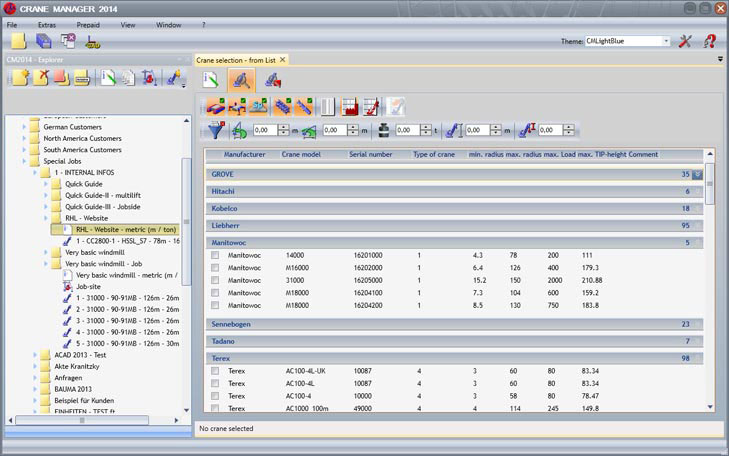Select the Terex AC100-4L checkbox
Image resolution: width=729 pixels, height=456 pixels.
pyautogui.click(x=215, y=383)
